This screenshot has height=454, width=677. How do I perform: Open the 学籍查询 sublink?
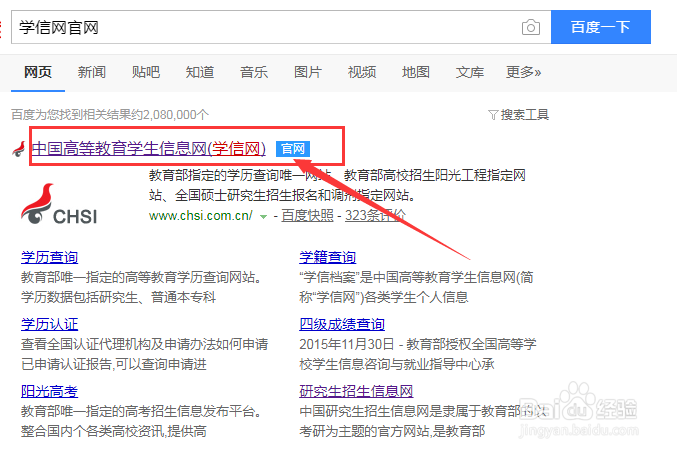(x=328, y=257)
